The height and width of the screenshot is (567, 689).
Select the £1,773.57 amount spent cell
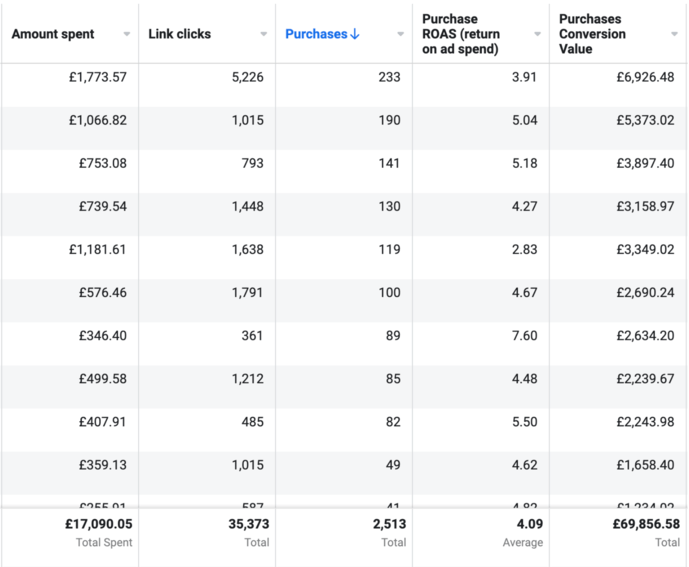pos(97,77)
